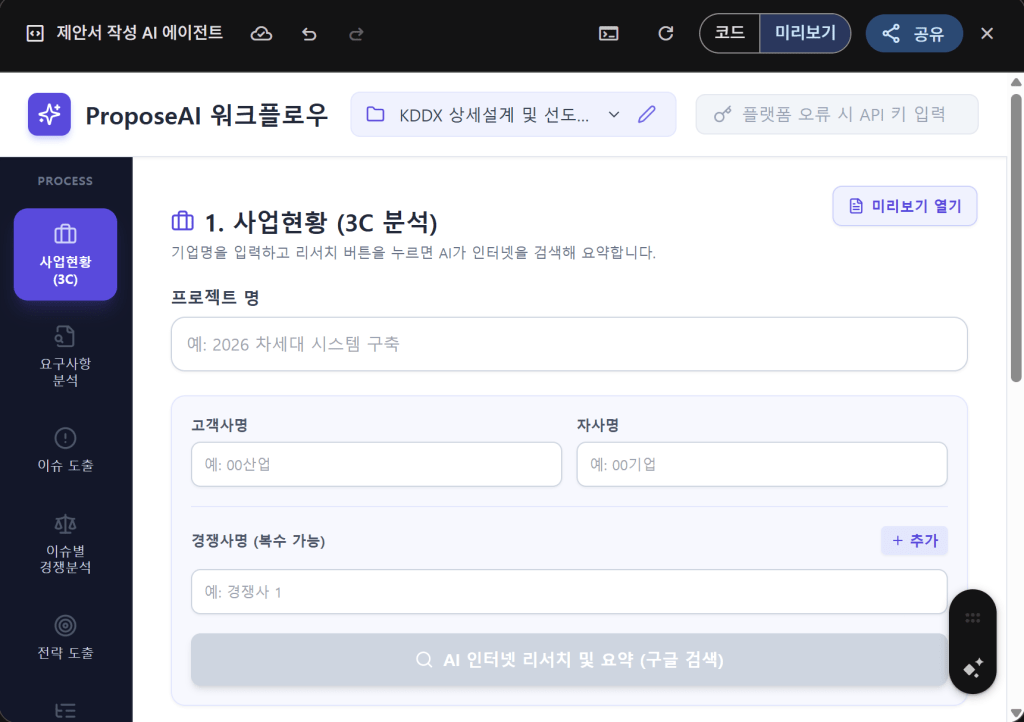Image resolution: width=1024 pixels, height=722 pixels.
Task: Reload the preview with refresh icon
Action: tap(665, 33)
